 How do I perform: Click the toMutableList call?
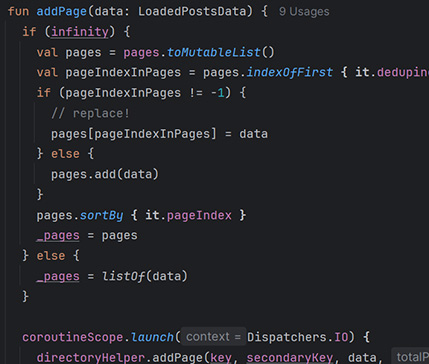pyautogui.click(x=214, y=52)
